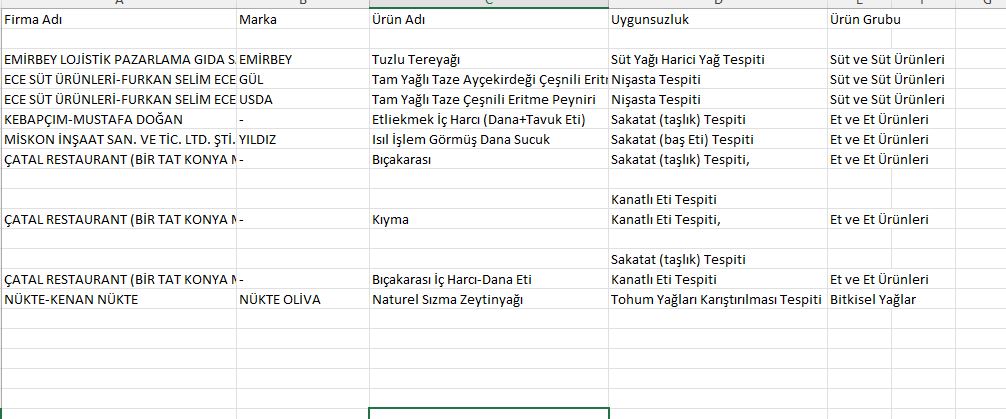Click 'Nişasta Tespiti' in the USDA row

pos(718,99)
